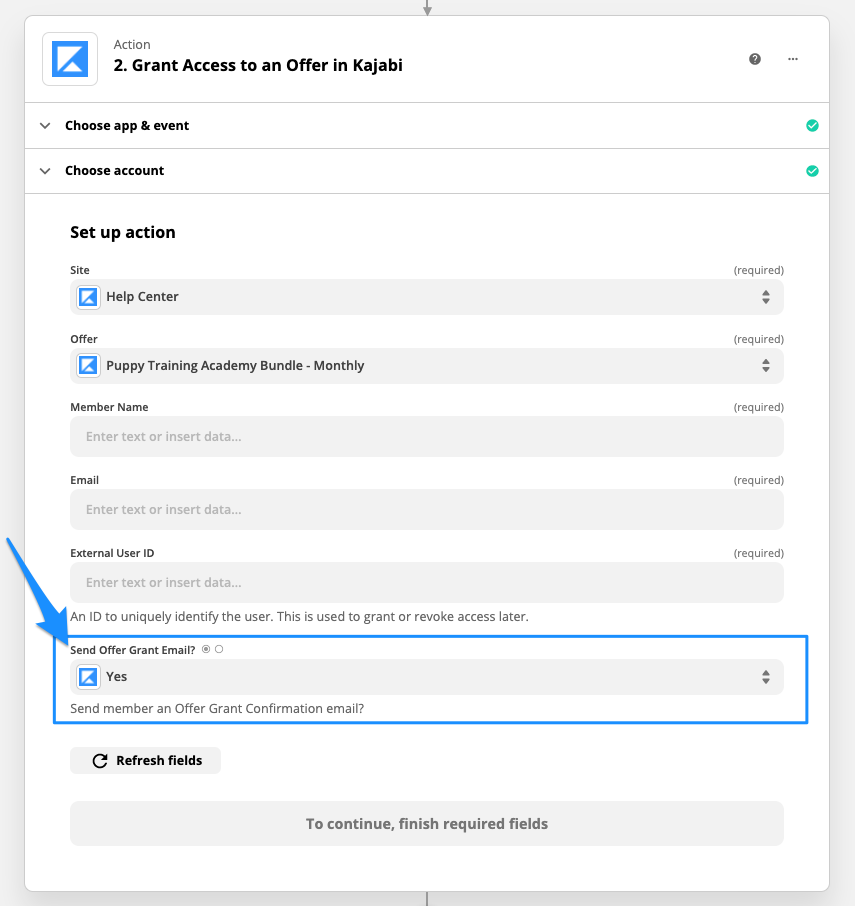Open the Offer dropdown for Puppy Training Academy
The width and height of the screenshot is (855, 906).
coord(427,366)
